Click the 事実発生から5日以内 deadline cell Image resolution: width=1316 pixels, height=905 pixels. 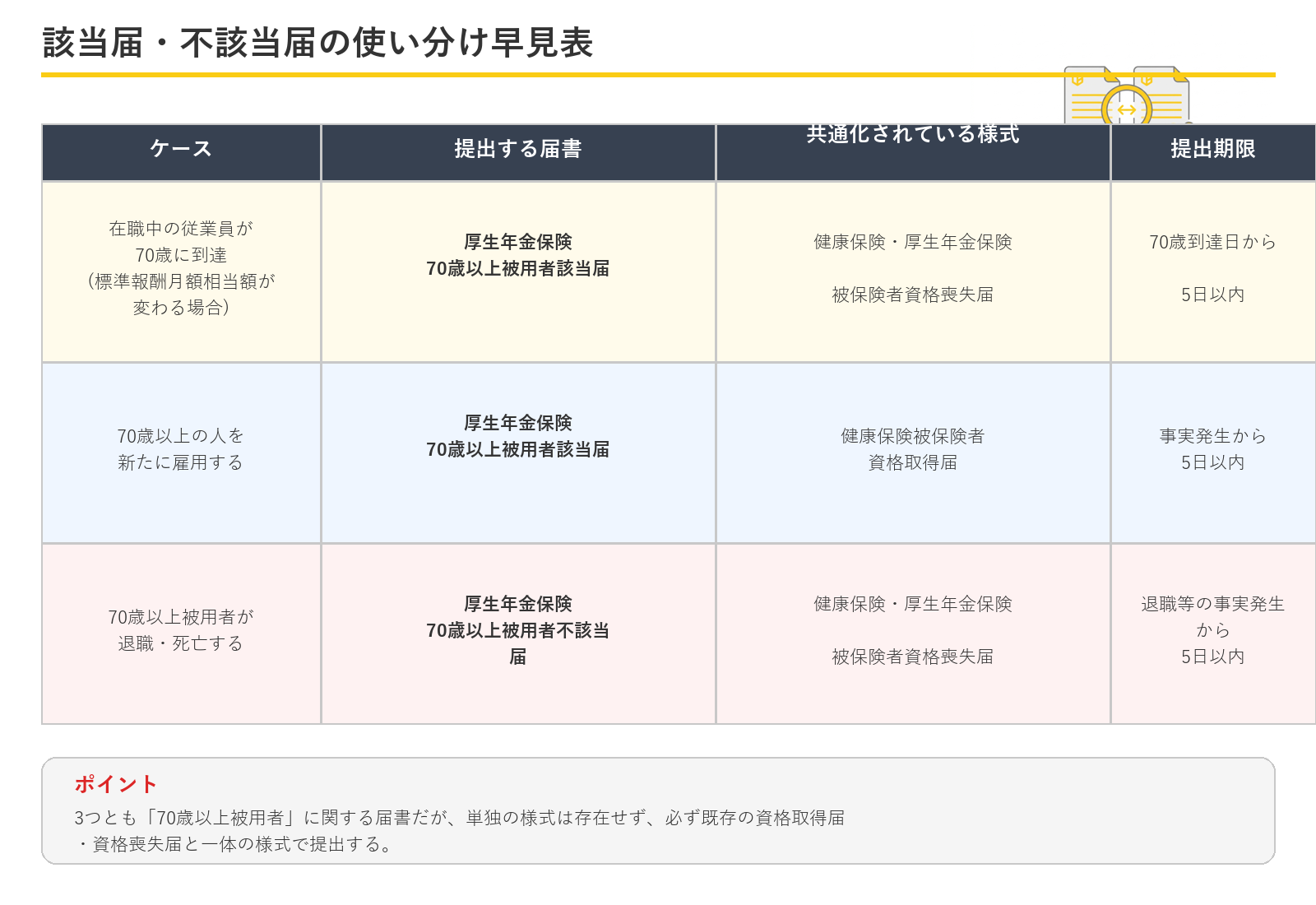1213,452
